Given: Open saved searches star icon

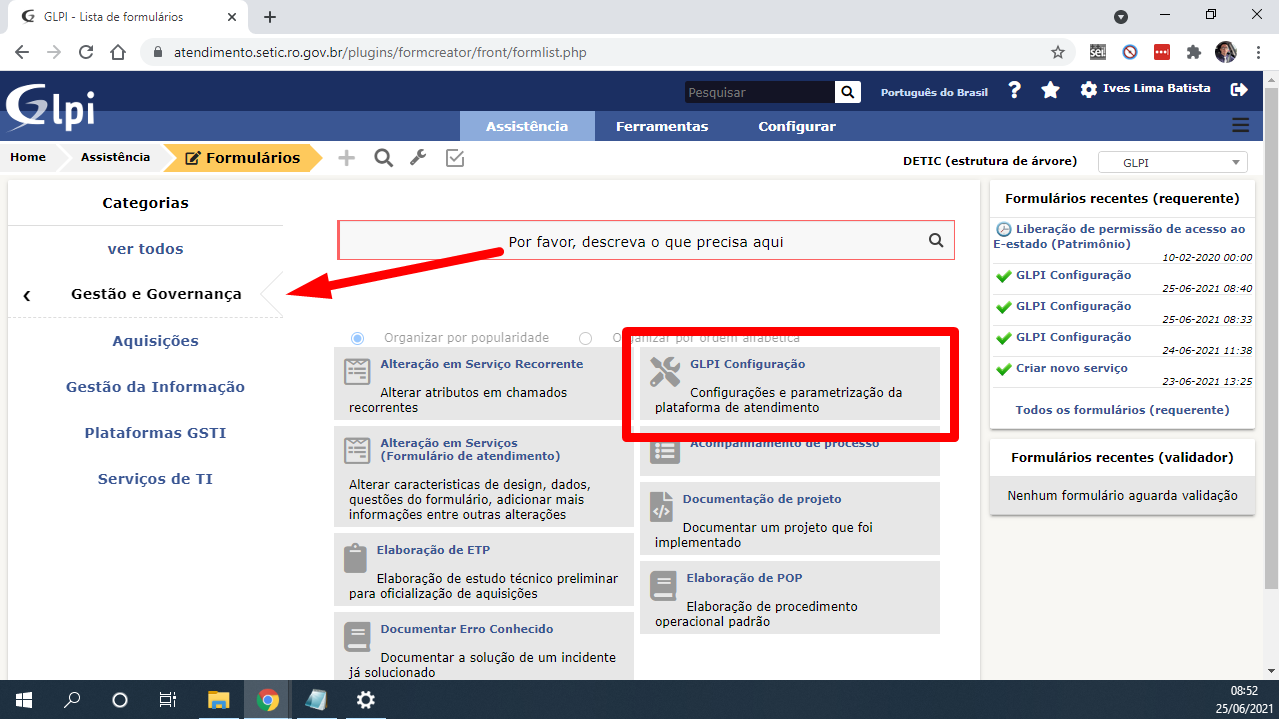Looking at the screenshot, I should click(x=1050, y=90).
